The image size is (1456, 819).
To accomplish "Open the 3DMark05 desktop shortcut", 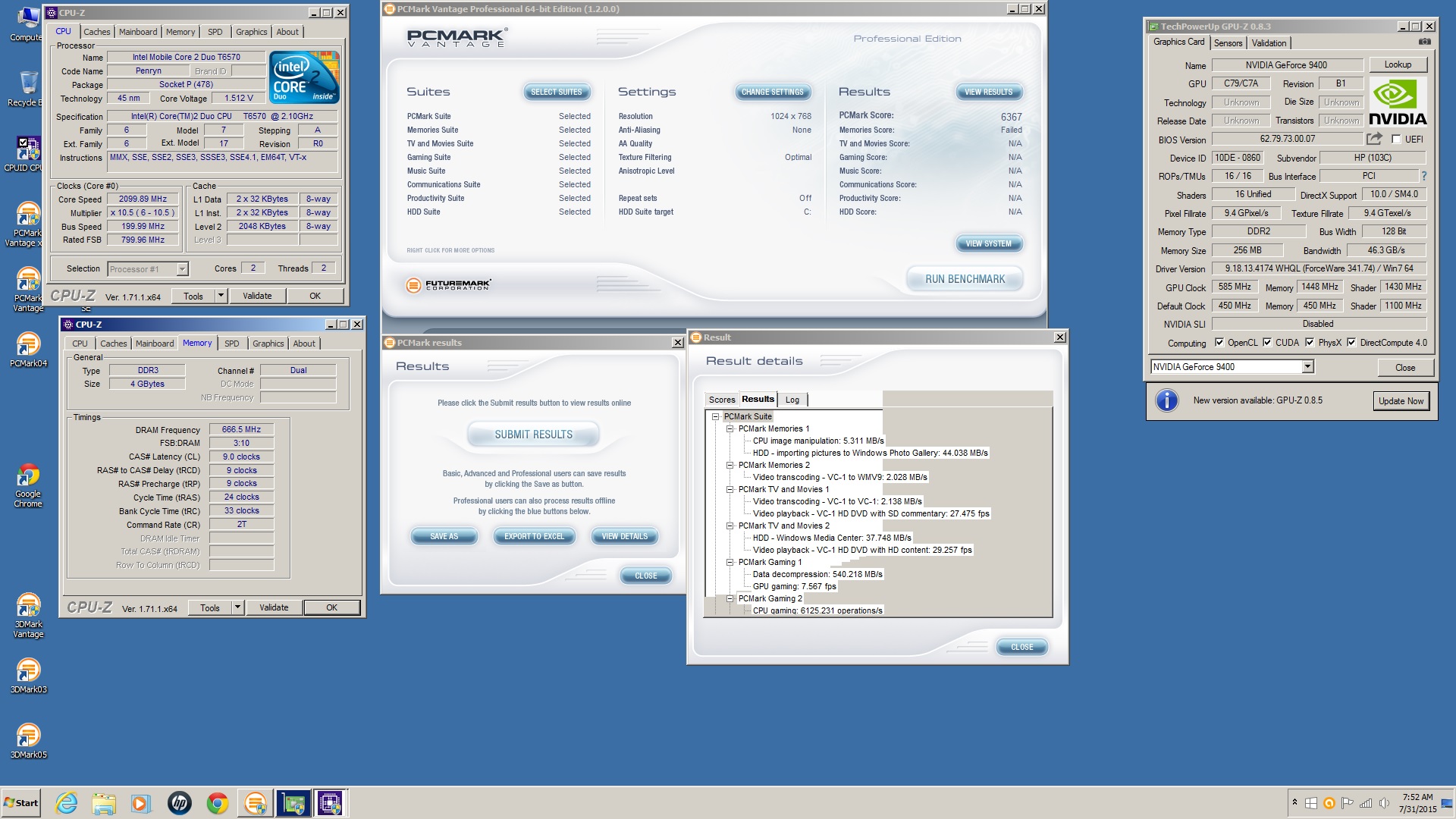I will click(28, 741).
